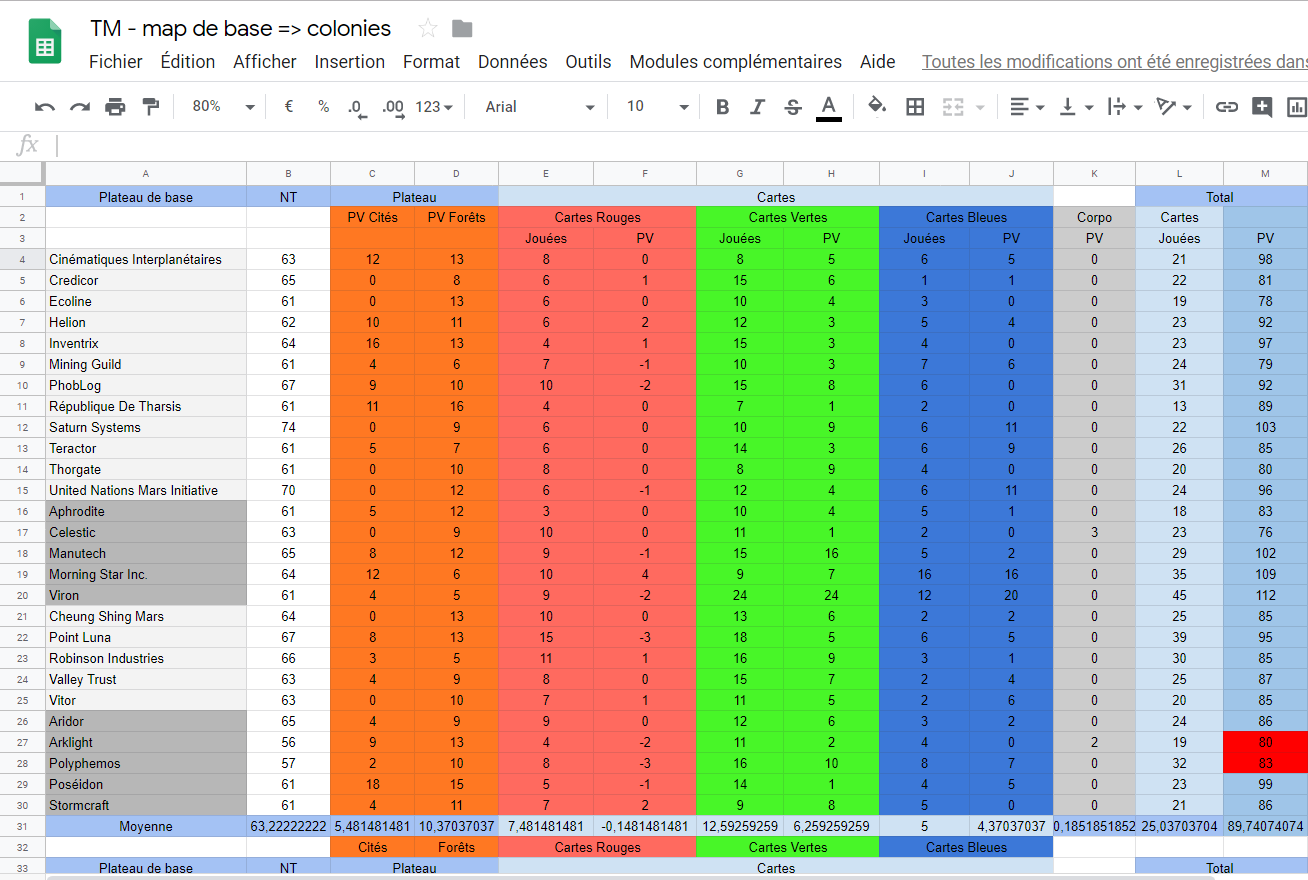Redo the last action

(x=80, y=107)
